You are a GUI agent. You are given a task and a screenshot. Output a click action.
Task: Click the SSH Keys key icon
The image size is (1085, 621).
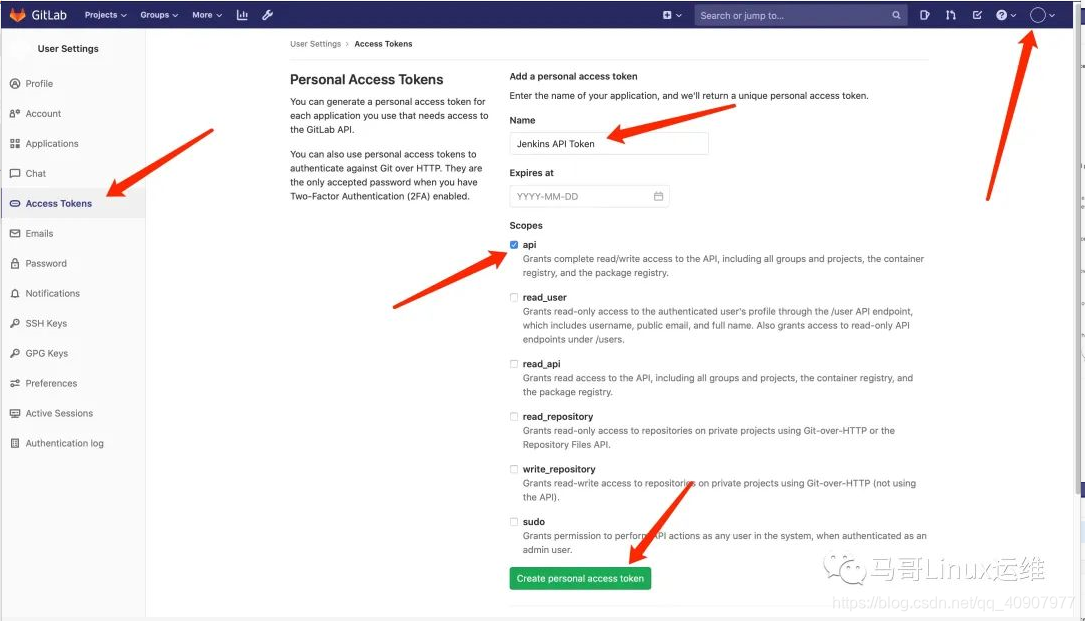15,323
